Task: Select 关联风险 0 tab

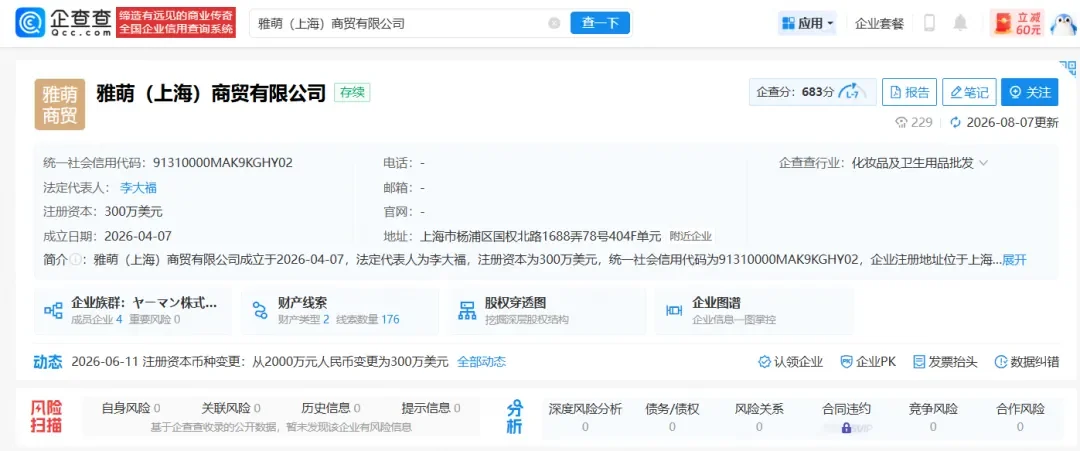Action: click(231, 409)
